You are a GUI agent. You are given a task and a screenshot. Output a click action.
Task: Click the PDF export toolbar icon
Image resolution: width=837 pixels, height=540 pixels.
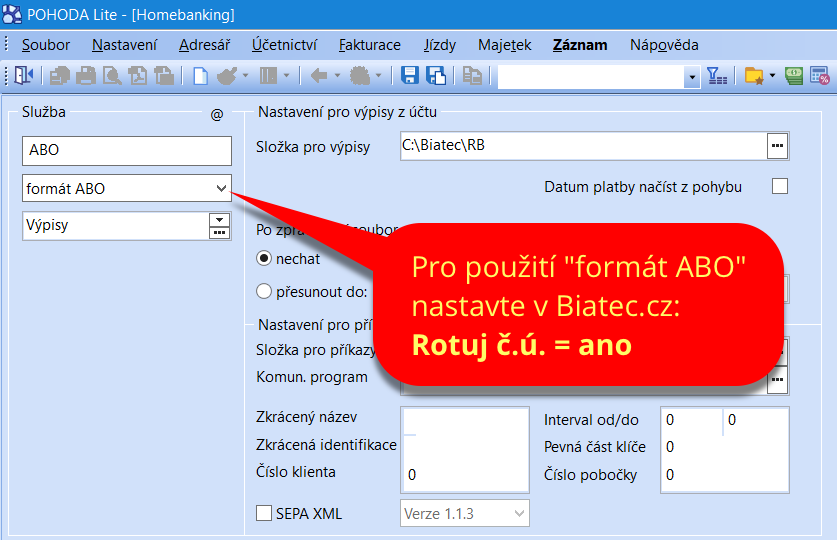[x=138, y=76]
